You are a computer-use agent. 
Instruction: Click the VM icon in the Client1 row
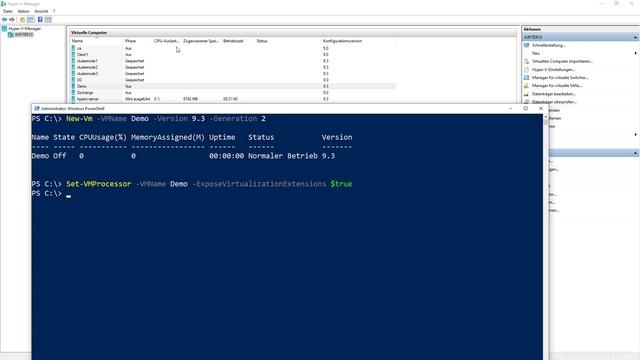click(x=73, y=54)
